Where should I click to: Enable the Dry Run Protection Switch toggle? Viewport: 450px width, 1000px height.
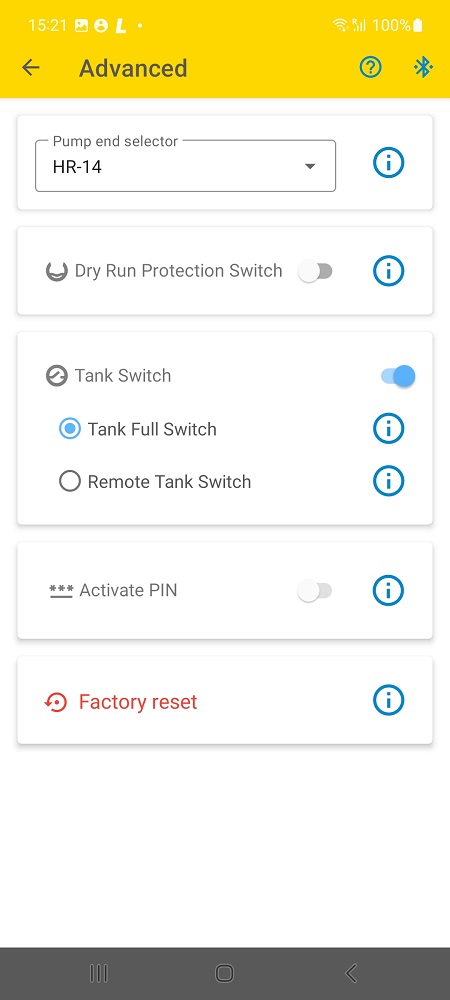click(x=316, y=272)
